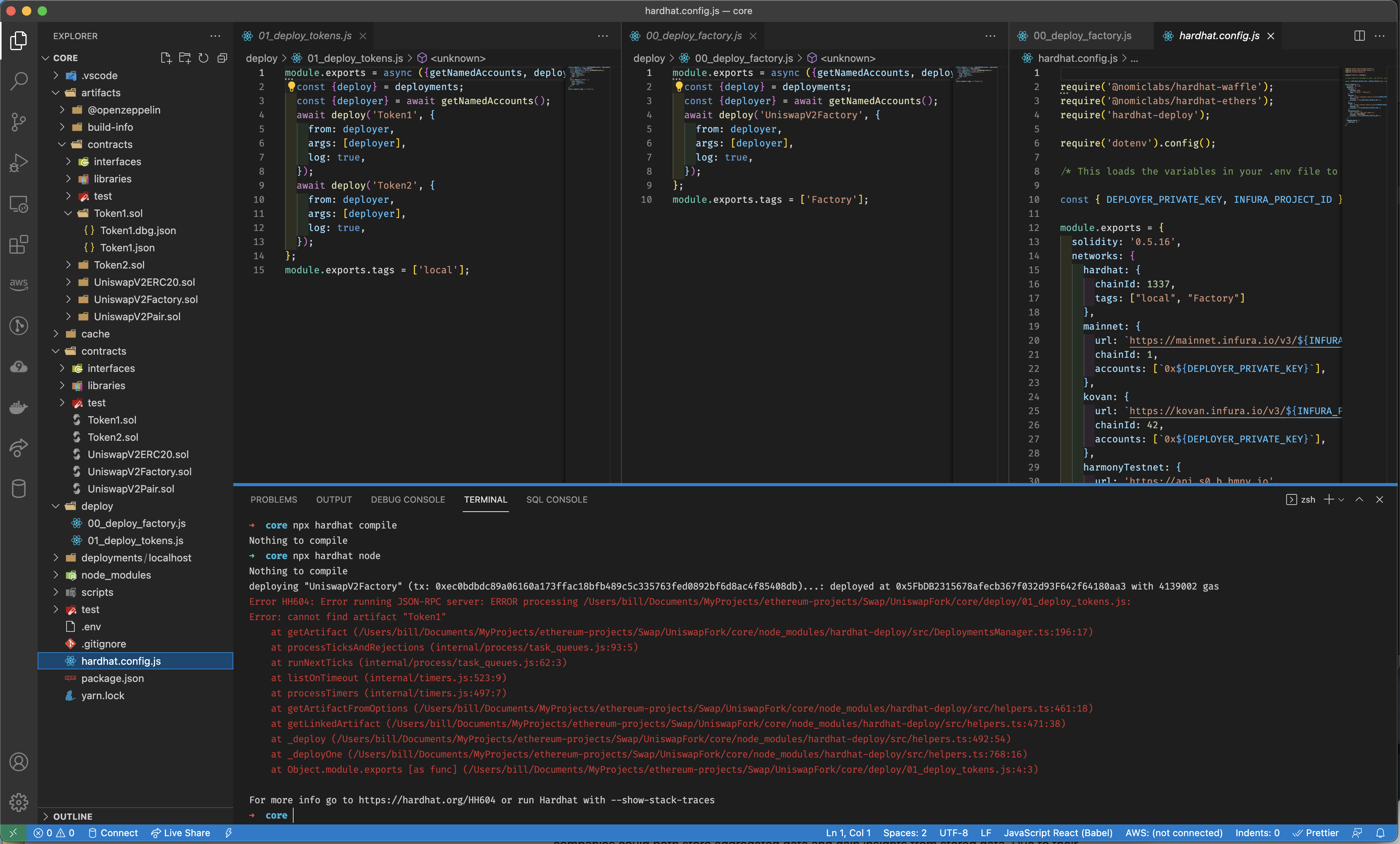This screenshot has width=1400, height=844.
Task: Switch to the DEBUG CONSOLE tab
Action: pyautogui.click(x=408, y=500)
